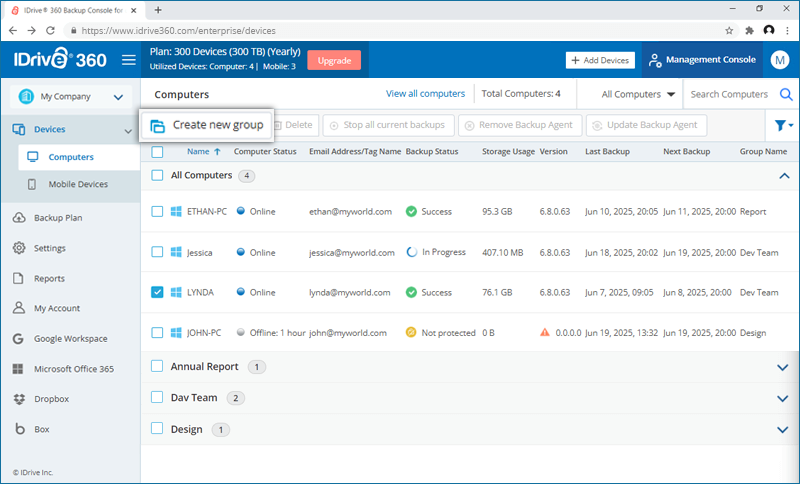Click the Upgrade button
Image resolution: width=800 pixels, height=484 pixels.
(x=333, y=60)
